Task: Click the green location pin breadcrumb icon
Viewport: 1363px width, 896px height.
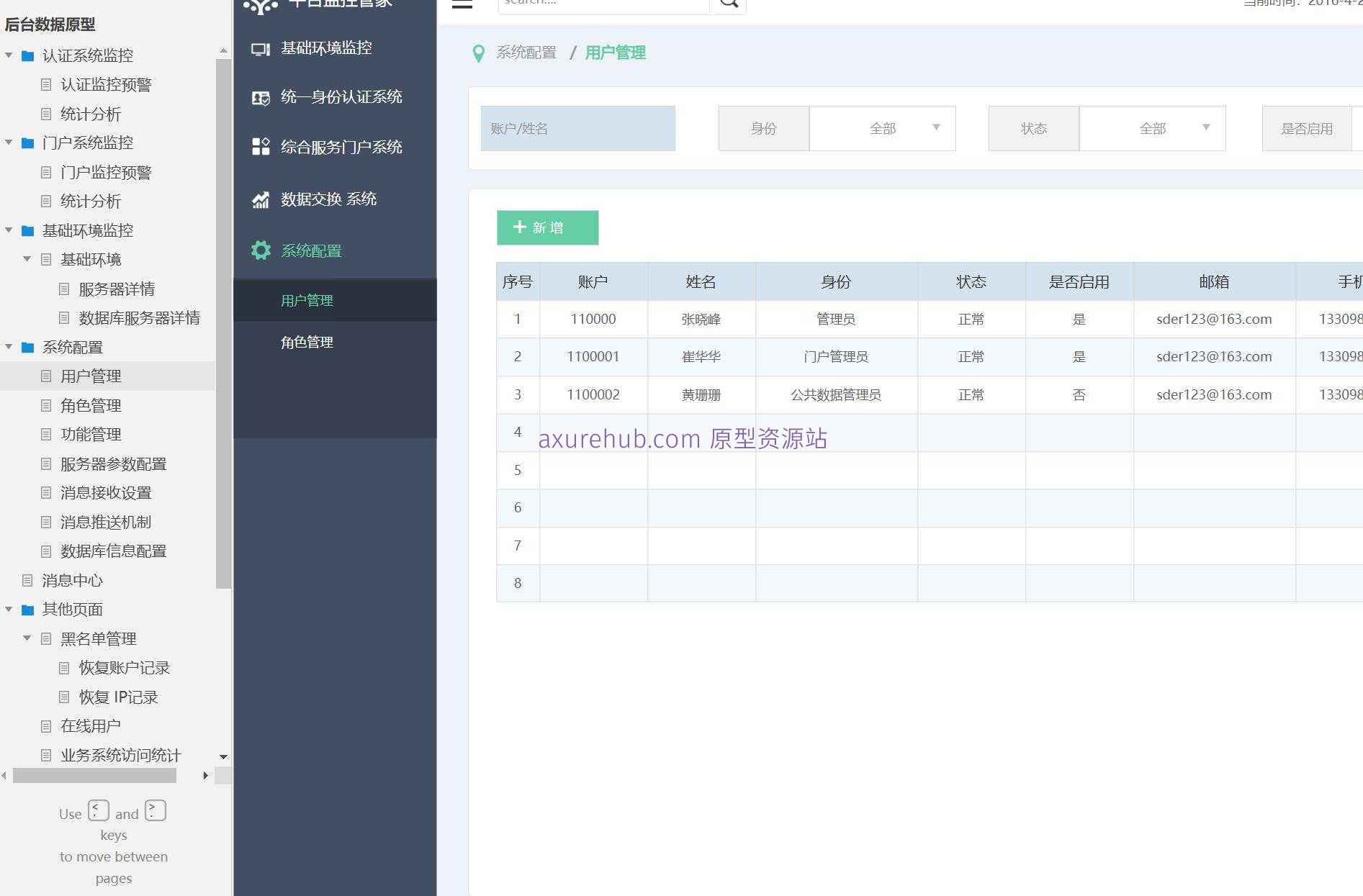Action: 478,53
